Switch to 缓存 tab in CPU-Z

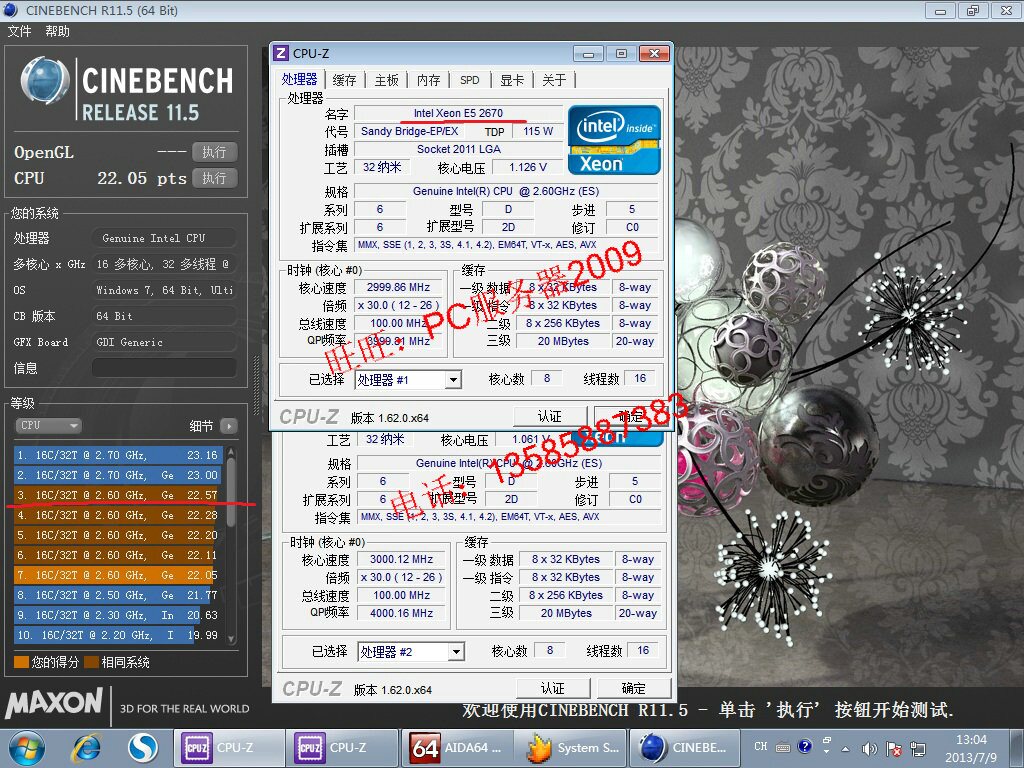pyautogui.click(x=344, y=80)
